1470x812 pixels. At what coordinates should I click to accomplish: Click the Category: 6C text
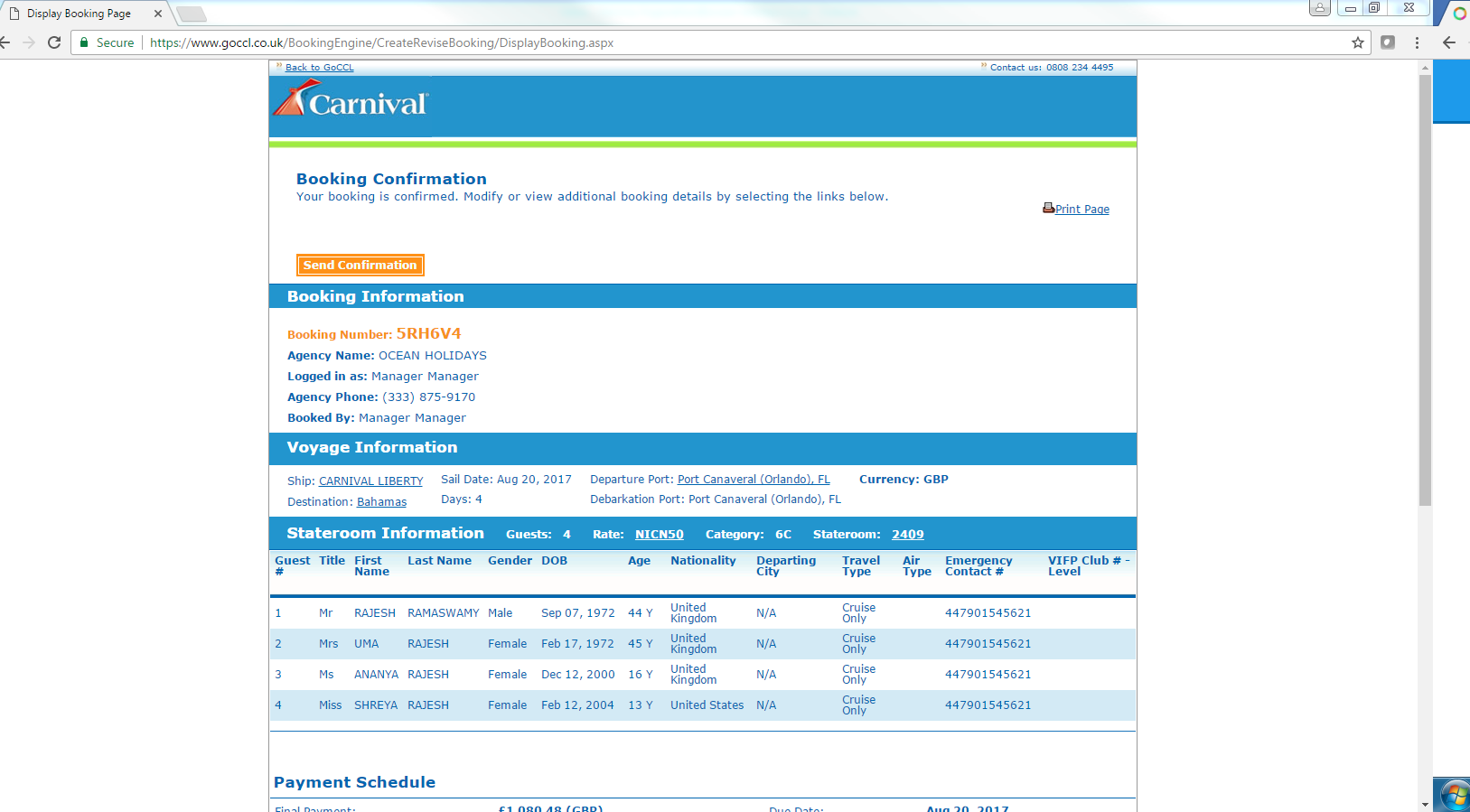pyautogui.click(x=748, y=535)
